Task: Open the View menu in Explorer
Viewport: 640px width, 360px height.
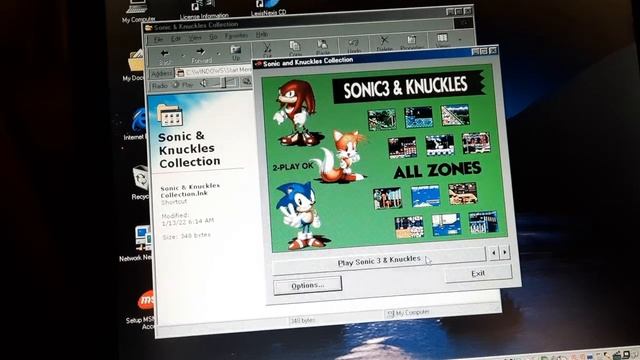Action: (195, 38)
